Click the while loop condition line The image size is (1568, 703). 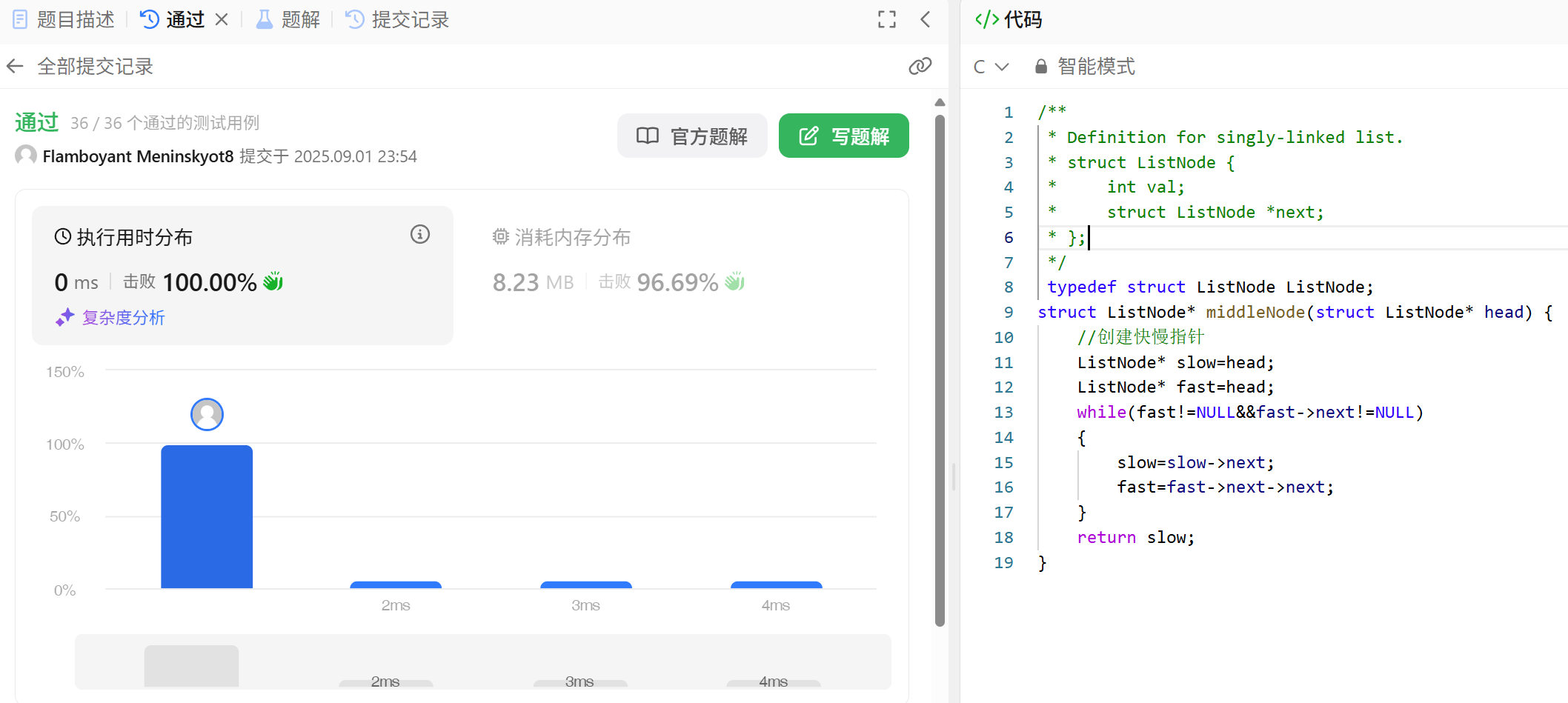1250,412
